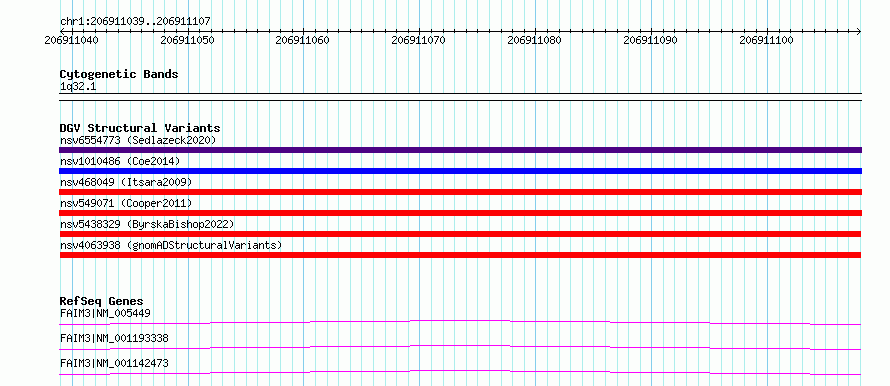Click ruler position 206911080
Image resolution: width=890 pixels, height=386 pixels.
tap(535, 40)
